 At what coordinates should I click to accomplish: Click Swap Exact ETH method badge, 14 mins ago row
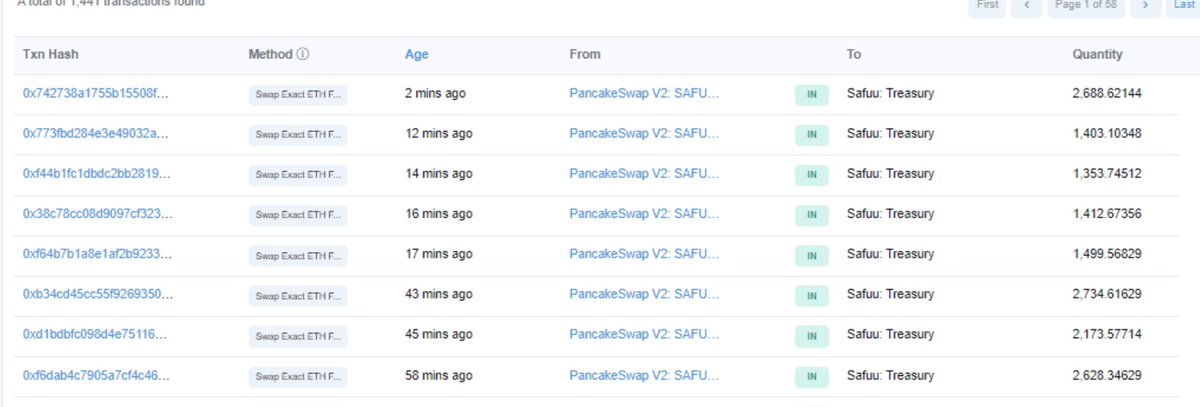(298, 175)
